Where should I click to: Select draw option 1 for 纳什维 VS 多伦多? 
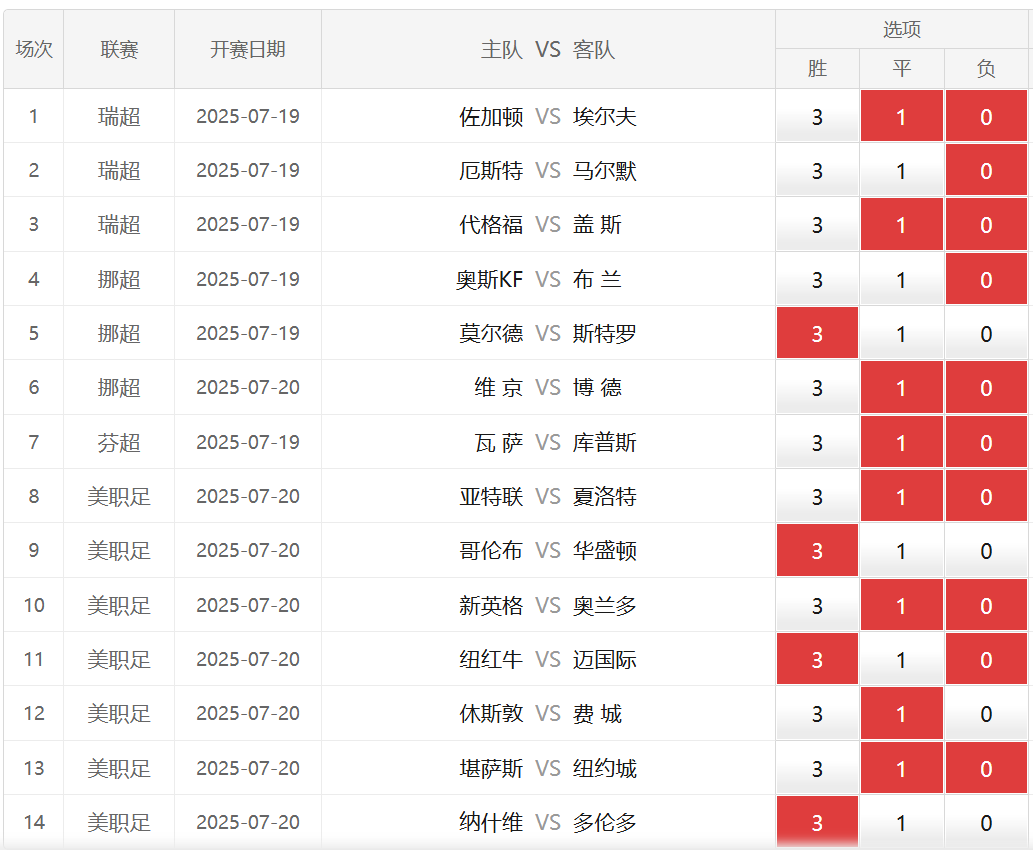point(901,821)
